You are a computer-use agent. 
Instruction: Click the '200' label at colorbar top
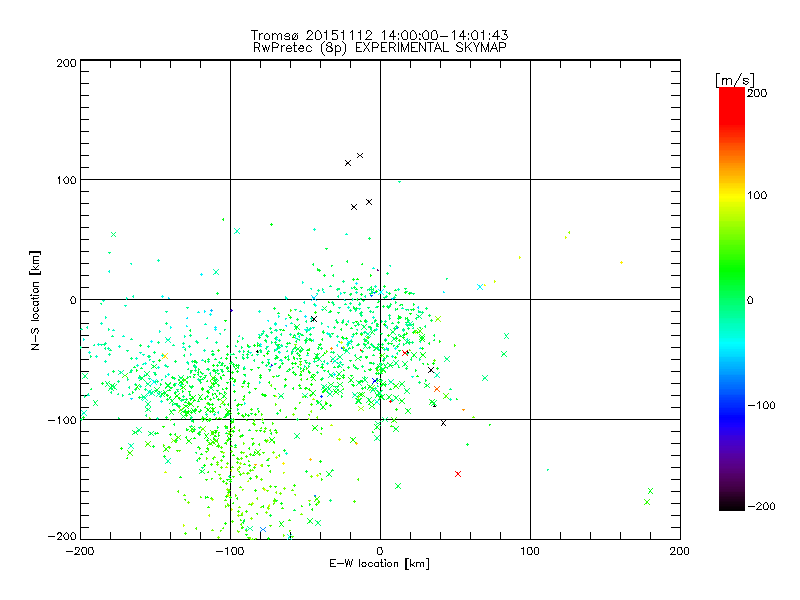point(757,93)
